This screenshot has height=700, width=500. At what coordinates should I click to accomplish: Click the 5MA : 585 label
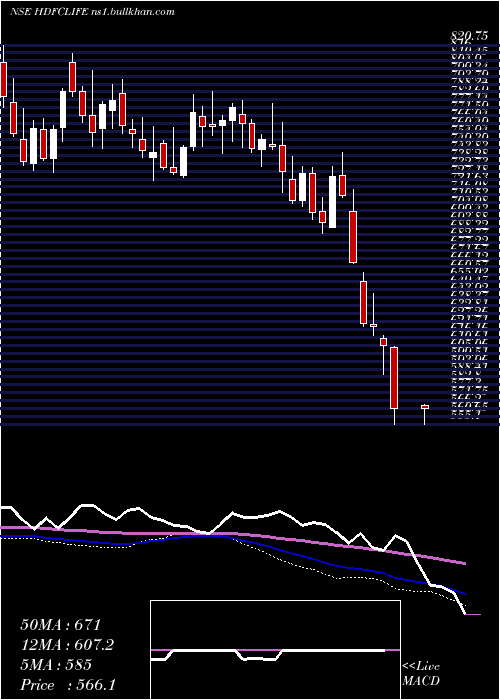56,665
